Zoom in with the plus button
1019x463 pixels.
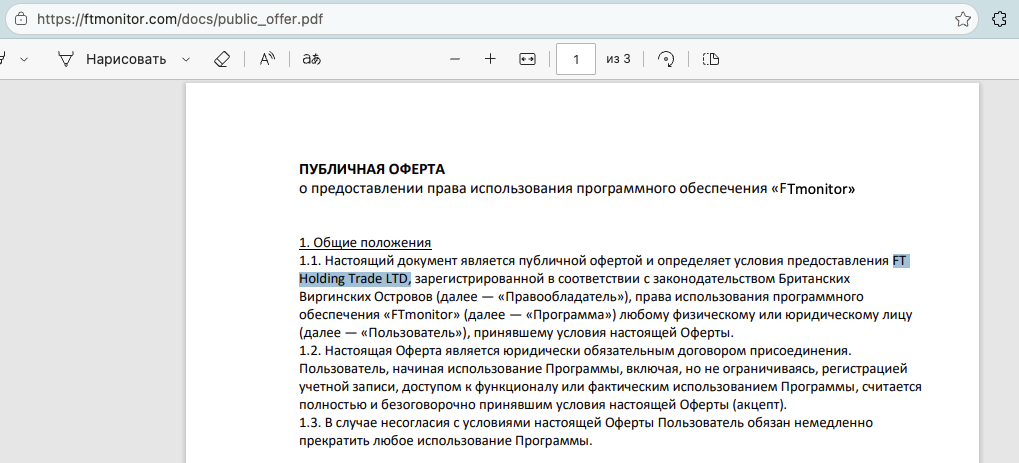[x=490, y=59]
